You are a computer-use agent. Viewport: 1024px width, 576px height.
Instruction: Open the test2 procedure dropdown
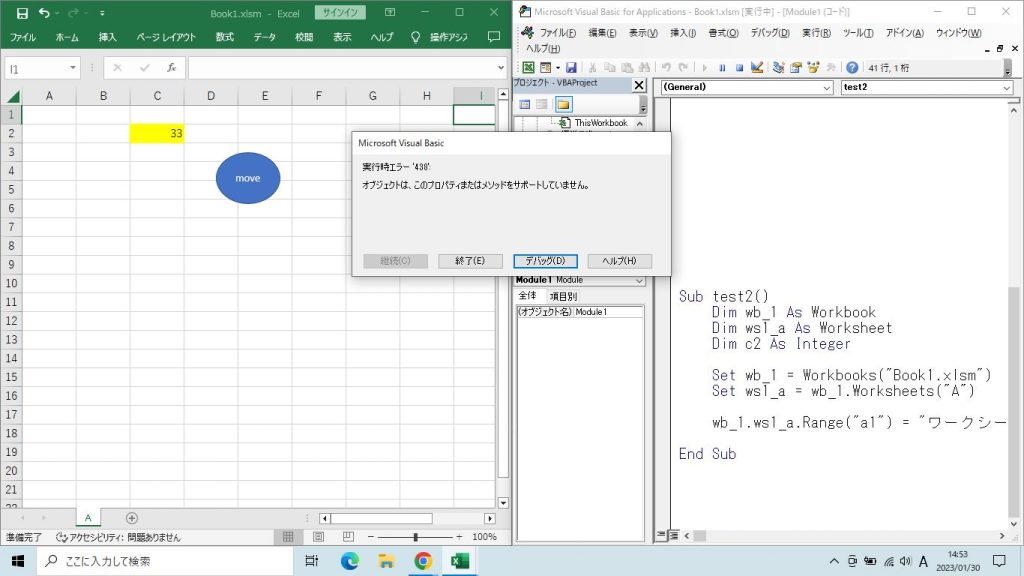click(x=926, y=87)
